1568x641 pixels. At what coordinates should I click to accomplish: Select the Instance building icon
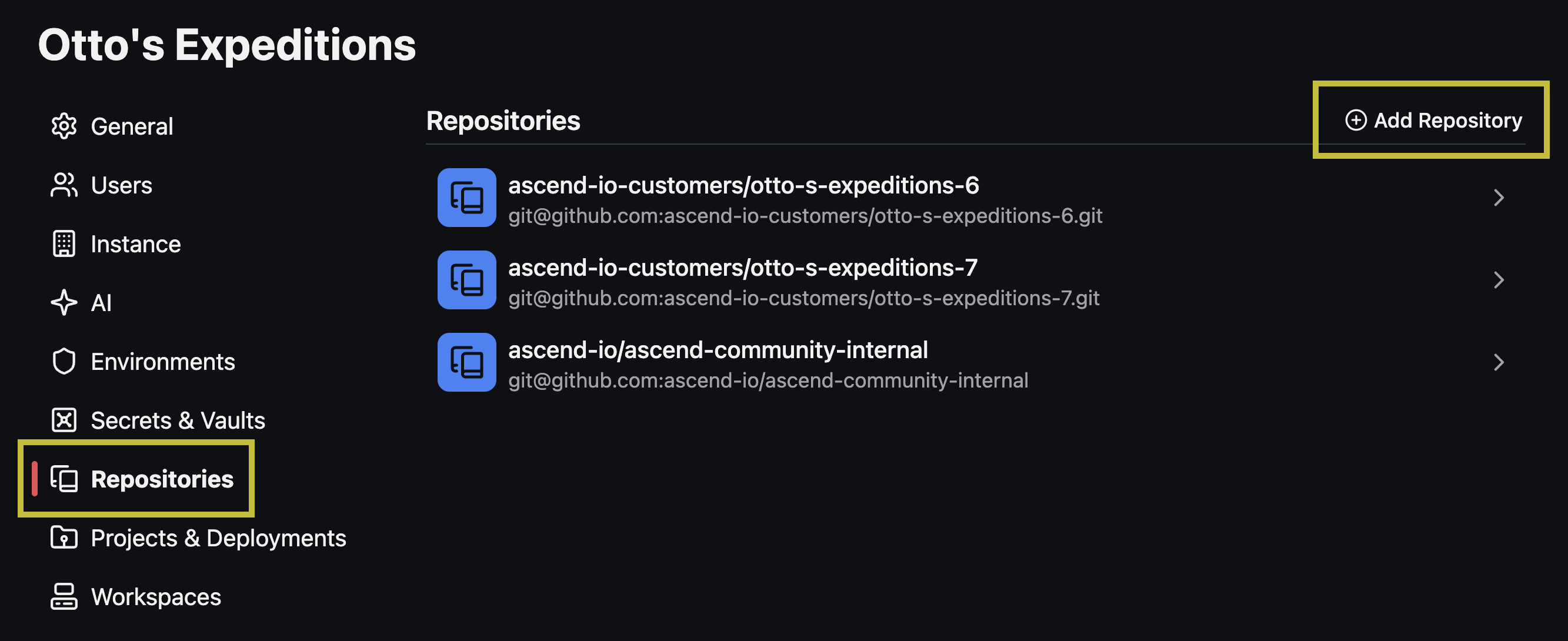click(x=64, y=244)
